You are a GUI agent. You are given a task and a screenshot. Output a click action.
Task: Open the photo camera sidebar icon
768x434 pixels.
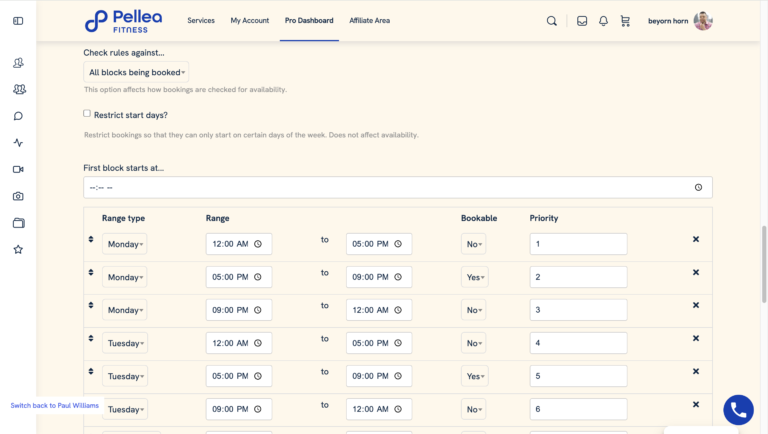[18, 196]
